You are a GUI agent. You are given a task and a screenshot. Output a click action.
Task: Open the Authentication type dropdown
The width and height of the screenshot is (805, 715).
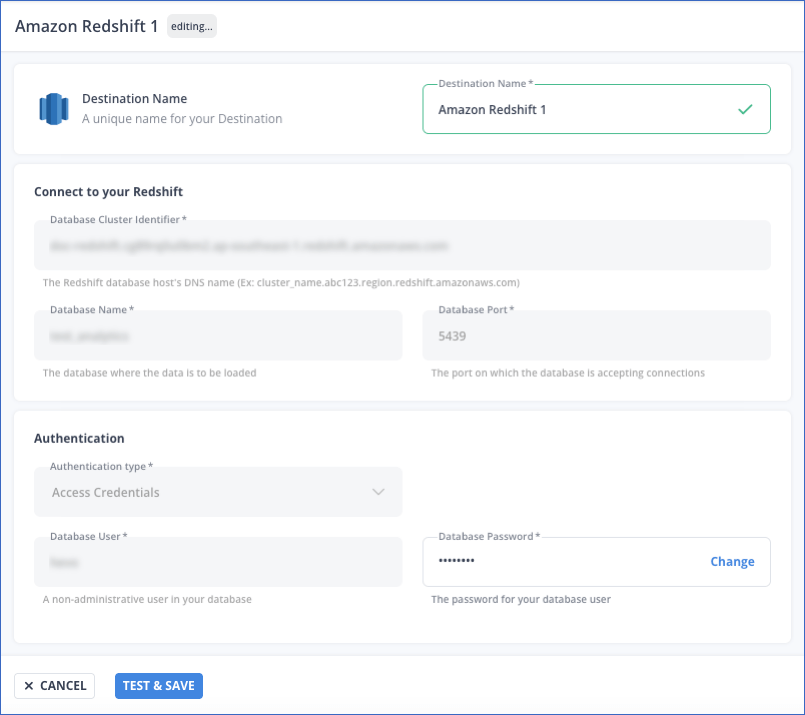point(218,492)
